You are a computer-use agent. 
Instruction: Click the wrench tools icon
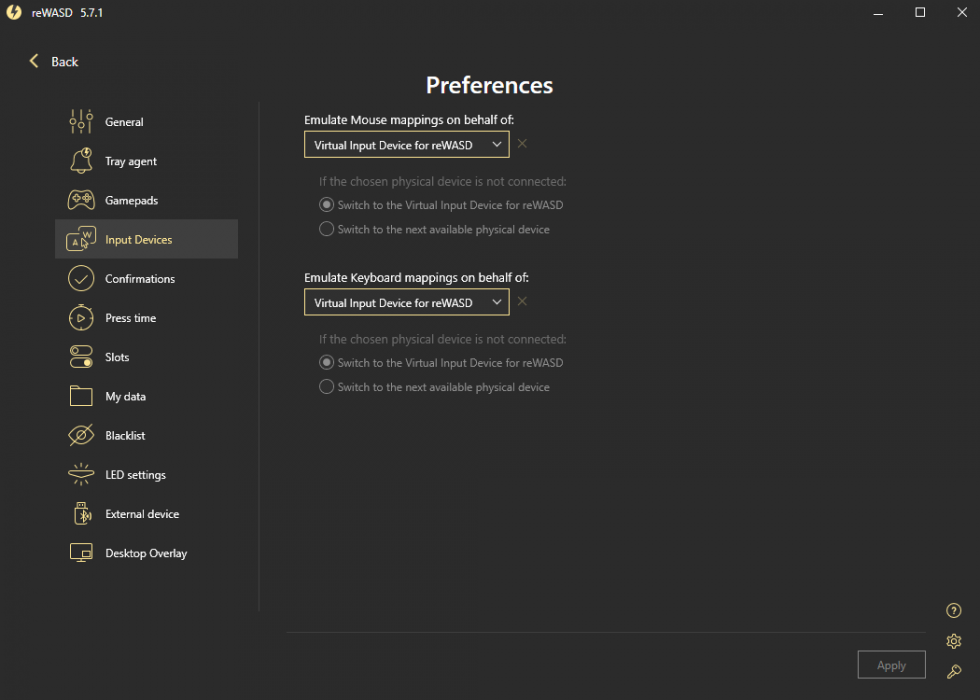click(x=954, y=672)
